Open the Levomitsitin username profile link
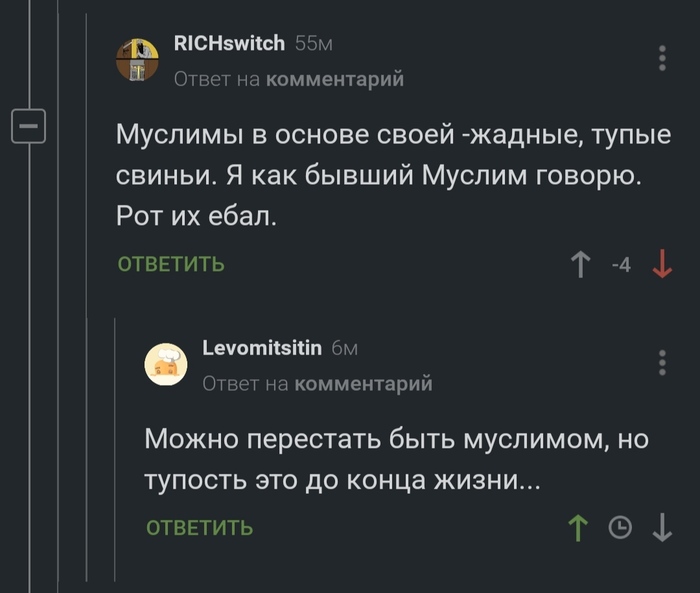The height and width of the screenshot is (593, 700). tap(262, 348)
